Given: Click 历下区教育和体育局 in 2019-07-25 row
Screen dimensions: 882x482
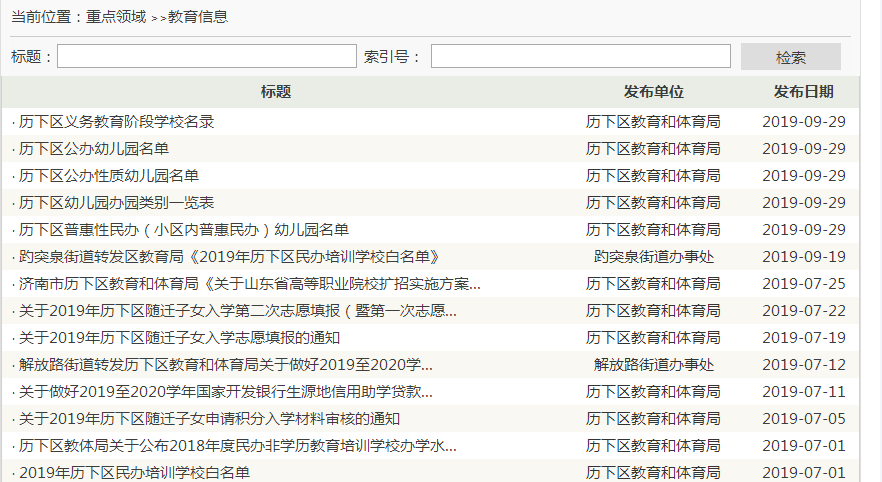Looking at the screenshot, I should click(653, 283).
